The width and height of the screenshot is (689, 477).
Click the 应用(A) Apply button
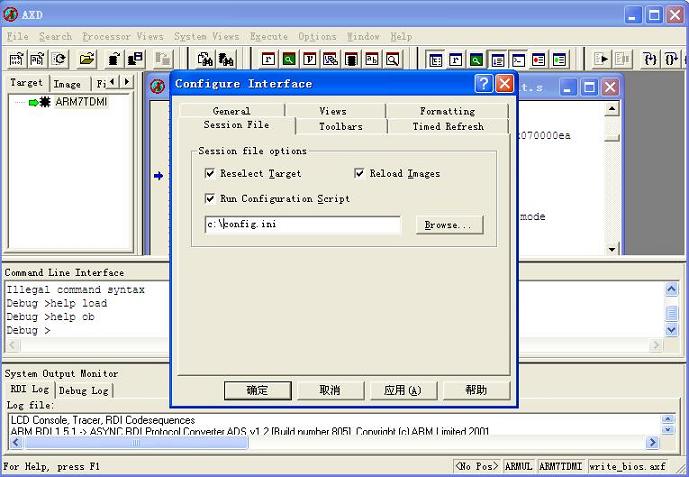pyautogui.click(x=403, y=390)
